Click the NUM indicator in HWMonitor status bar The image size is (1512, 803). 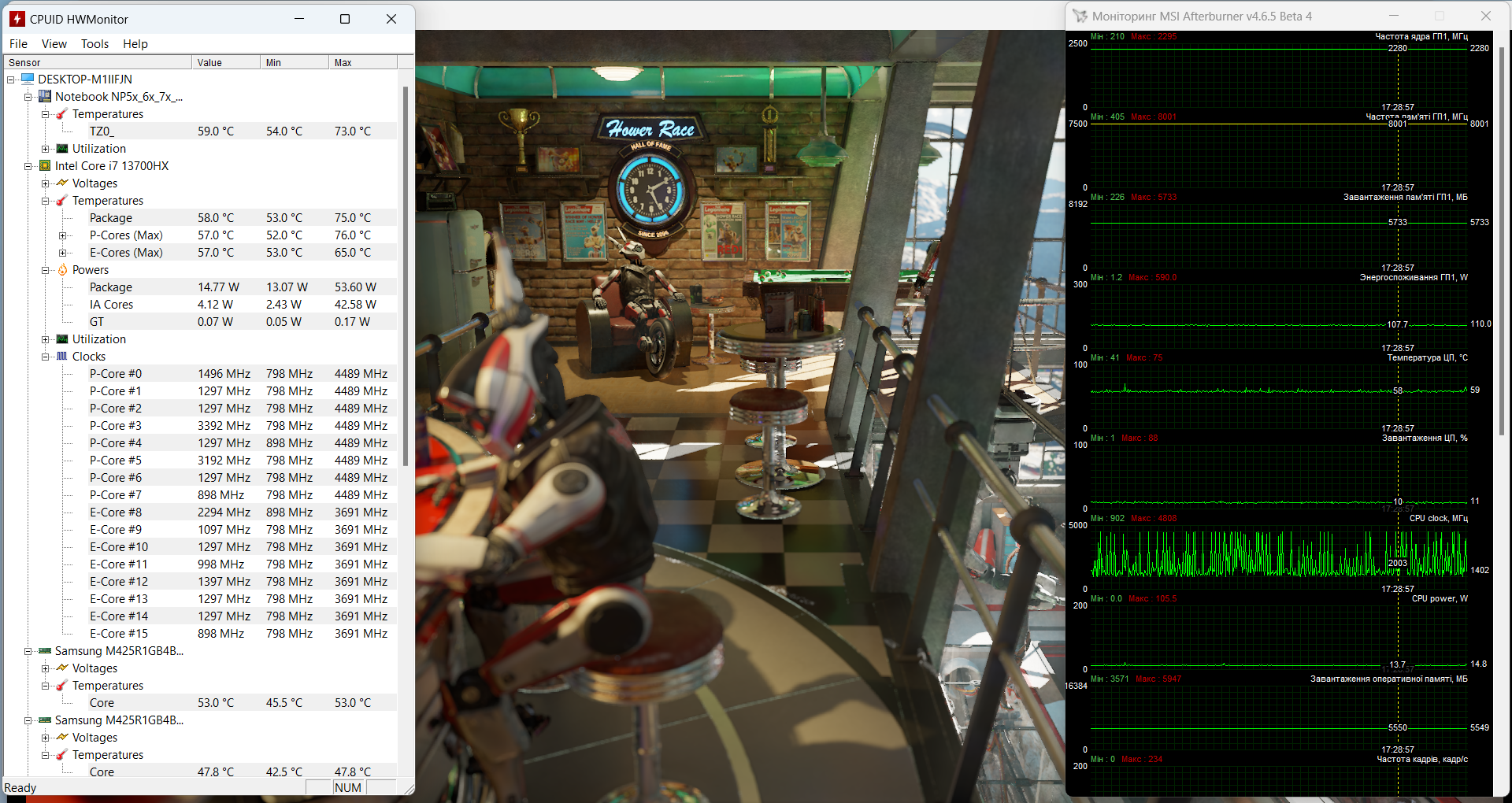pos(348,788)
